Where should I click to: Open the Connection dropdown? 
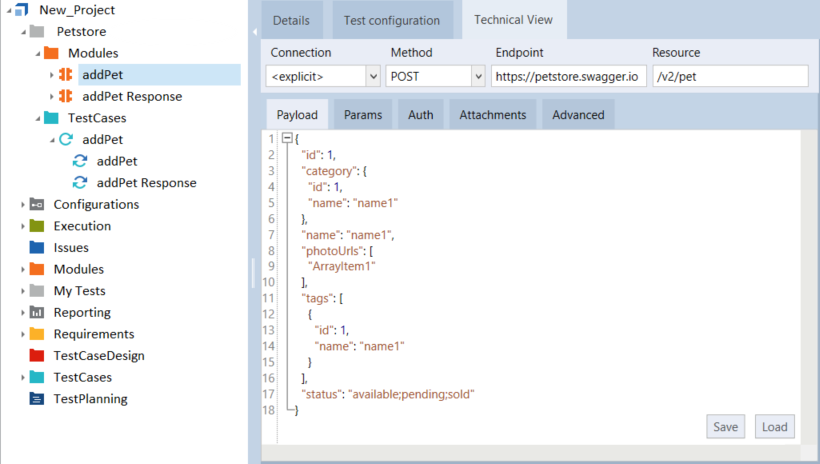[x=373, y=76]
